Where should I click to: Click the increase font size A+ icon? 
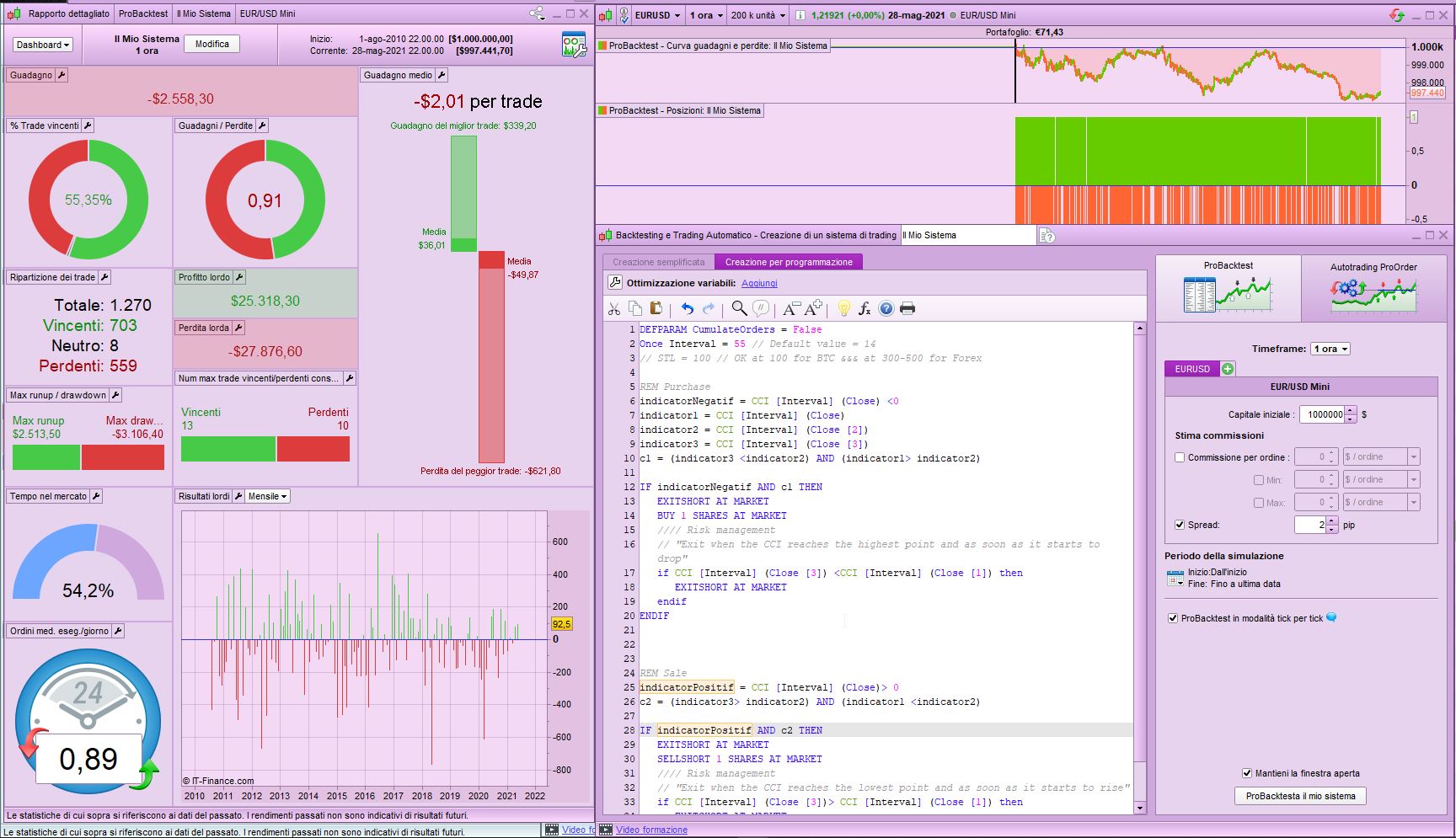(813, 308)
